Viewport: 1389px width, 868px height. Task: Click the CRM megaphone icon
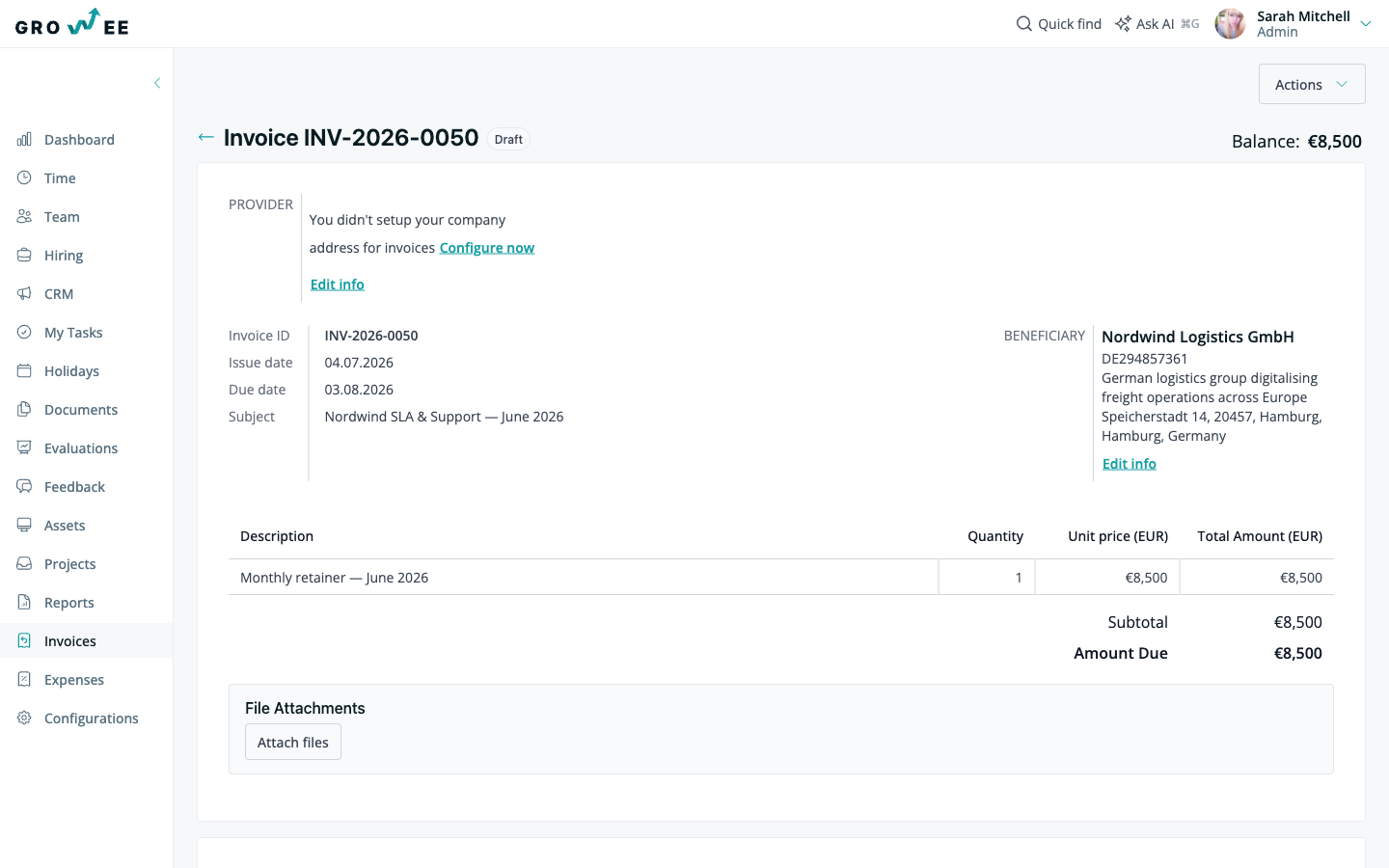(24, 294)
